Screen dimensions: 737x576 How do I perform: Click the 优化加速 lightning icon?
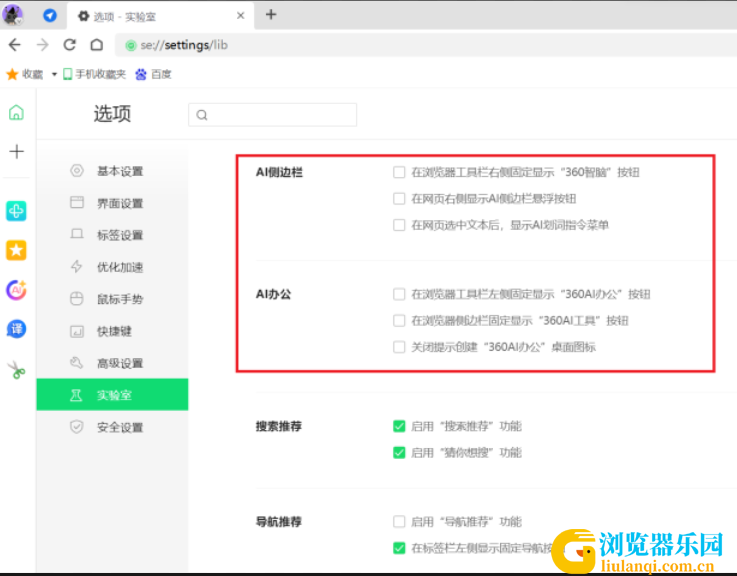click(77, 266)
